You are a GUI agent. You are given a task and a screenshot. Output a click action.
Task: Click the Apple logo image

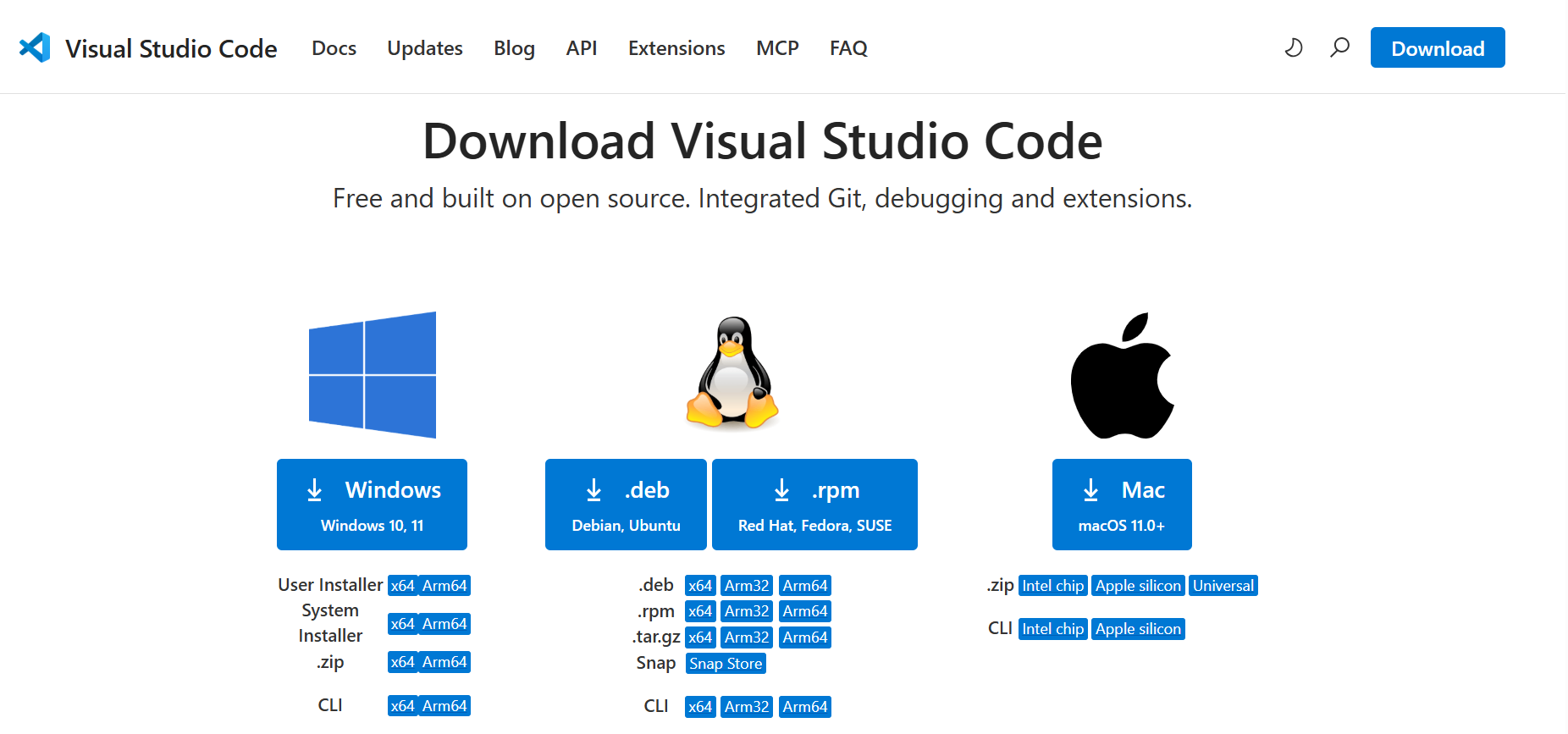(1122, 376)
